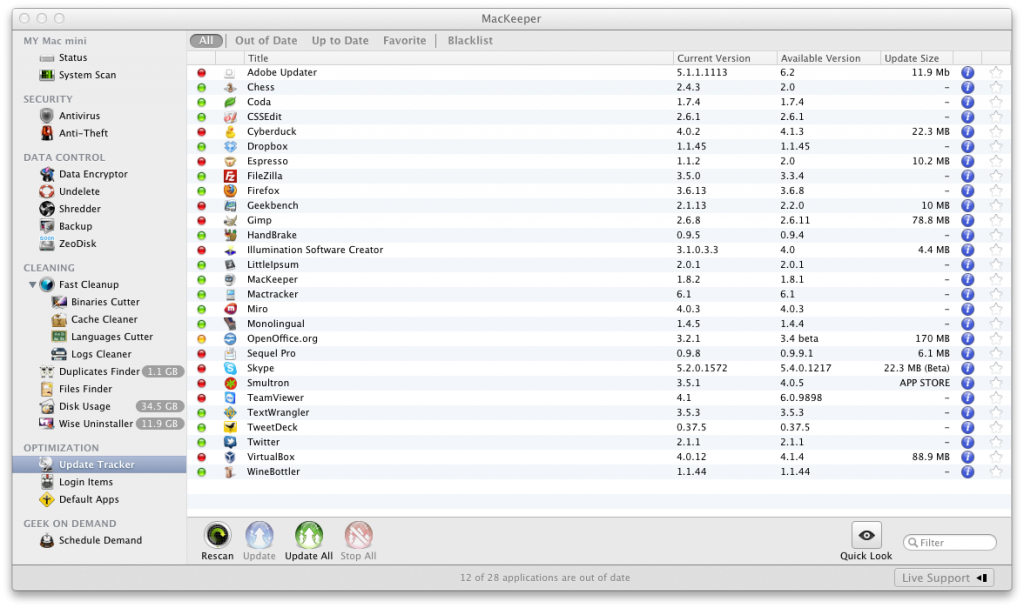The height and width of the screenshot is (608, 1024).
Task: Click the Default Apps icon
Action: point(46,500)
